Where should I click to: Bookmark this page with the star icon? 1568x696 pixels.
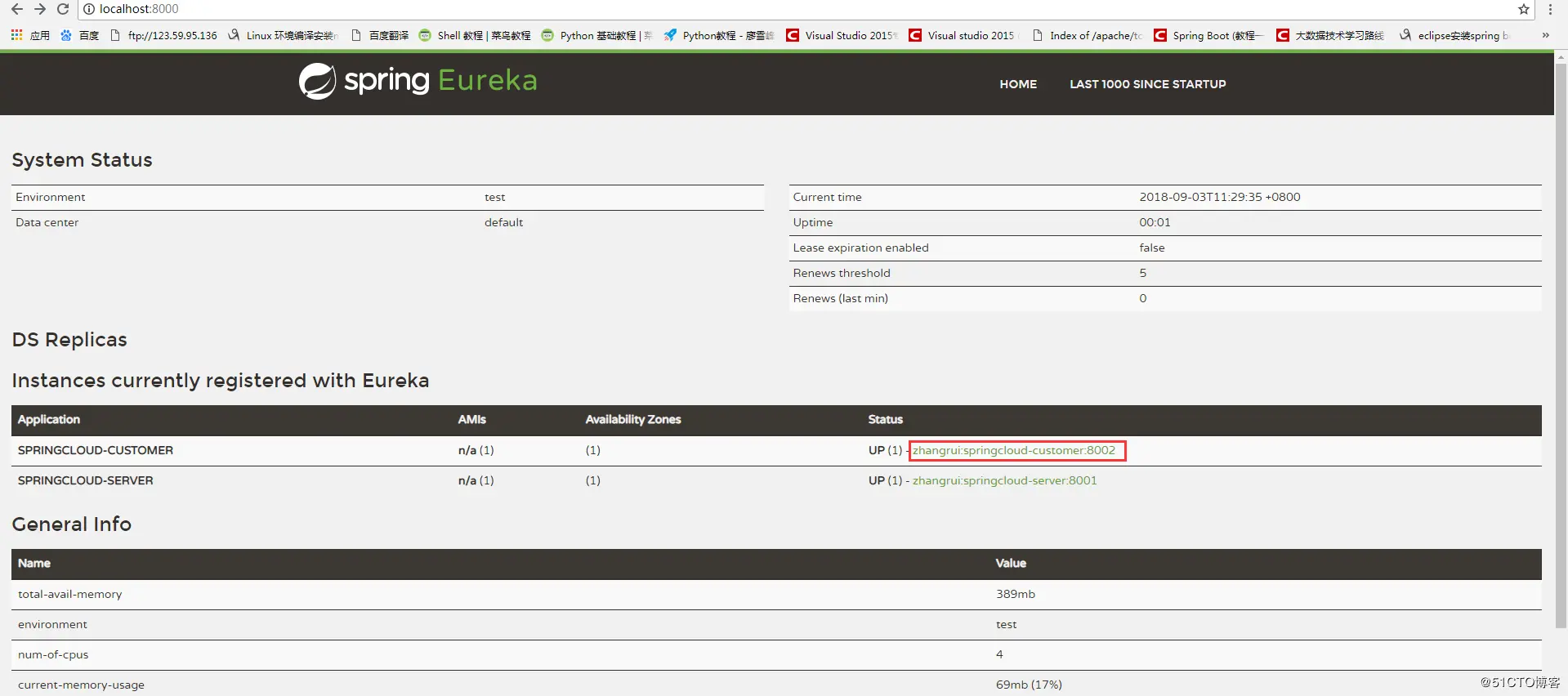click(1524, 9)
